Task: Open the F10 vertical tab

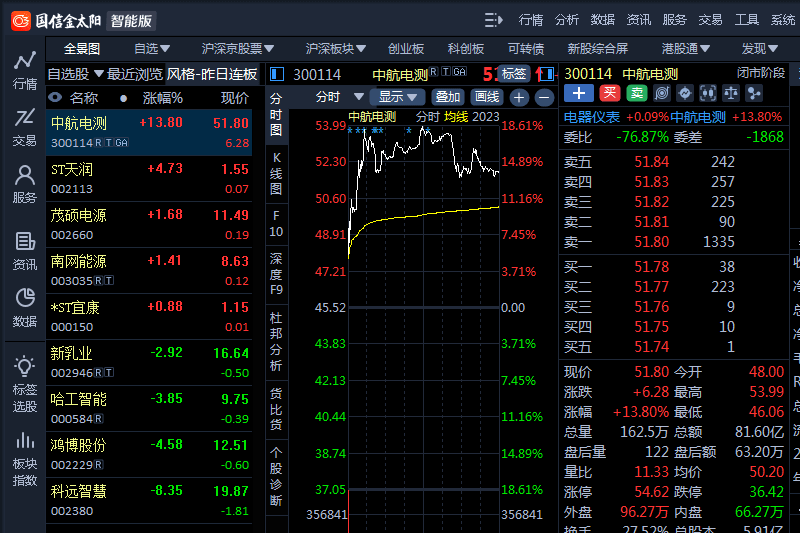Action: [x=276, y=224]
